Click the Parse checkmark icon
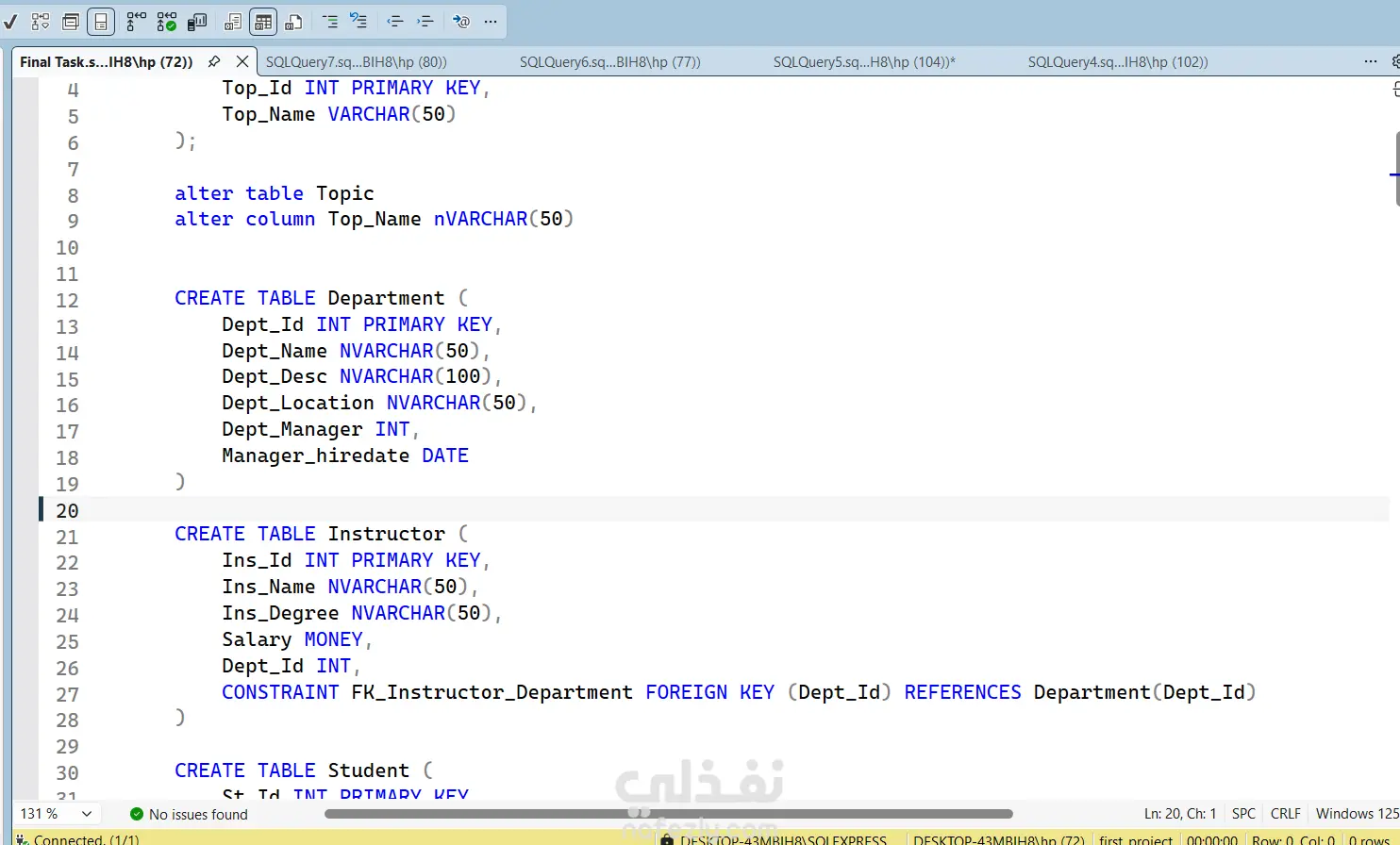Screen dimensions: 1400x845 pos(9,21)
